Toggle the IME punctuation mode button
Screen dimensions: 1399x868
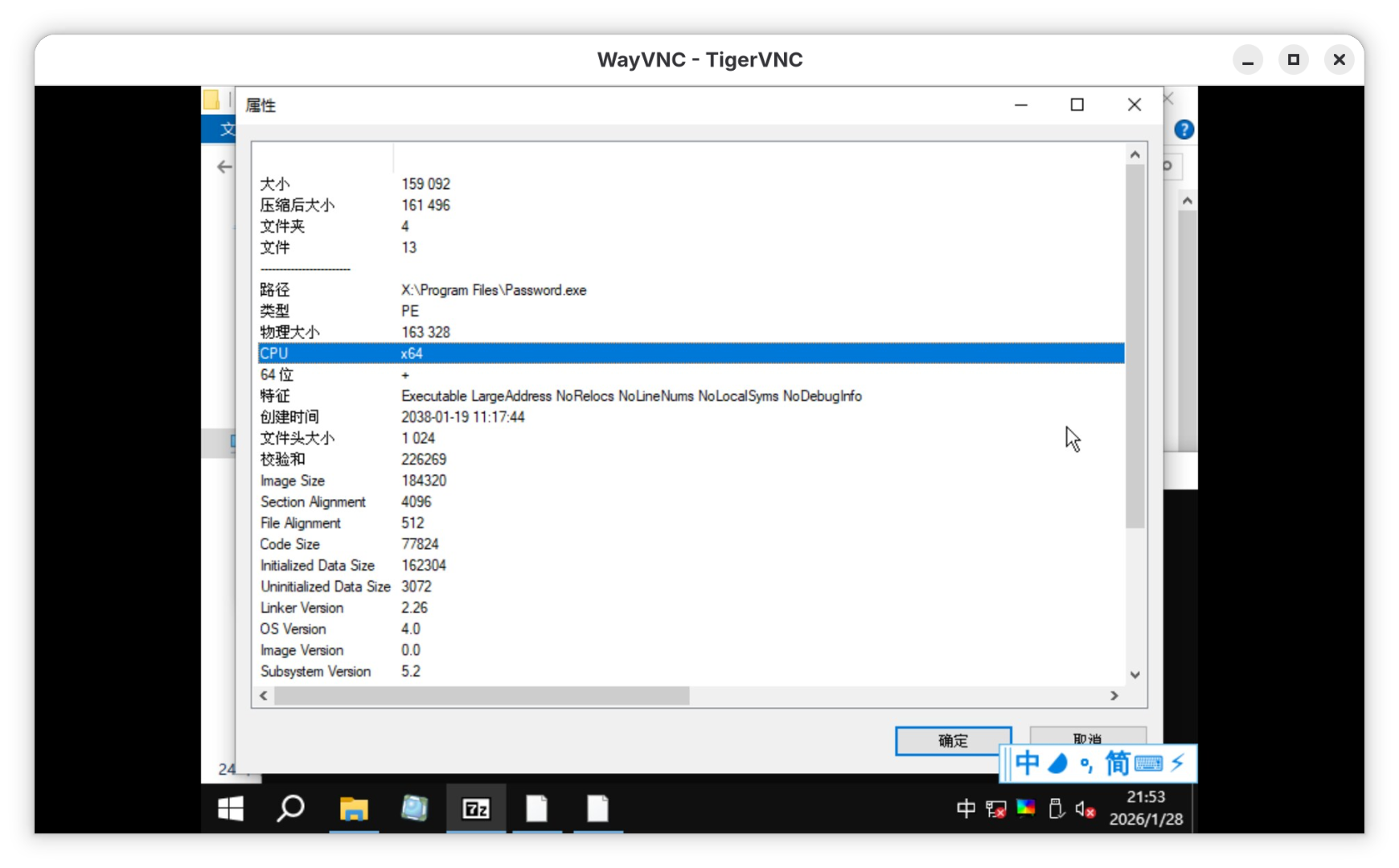click(x=1086, y=764)
